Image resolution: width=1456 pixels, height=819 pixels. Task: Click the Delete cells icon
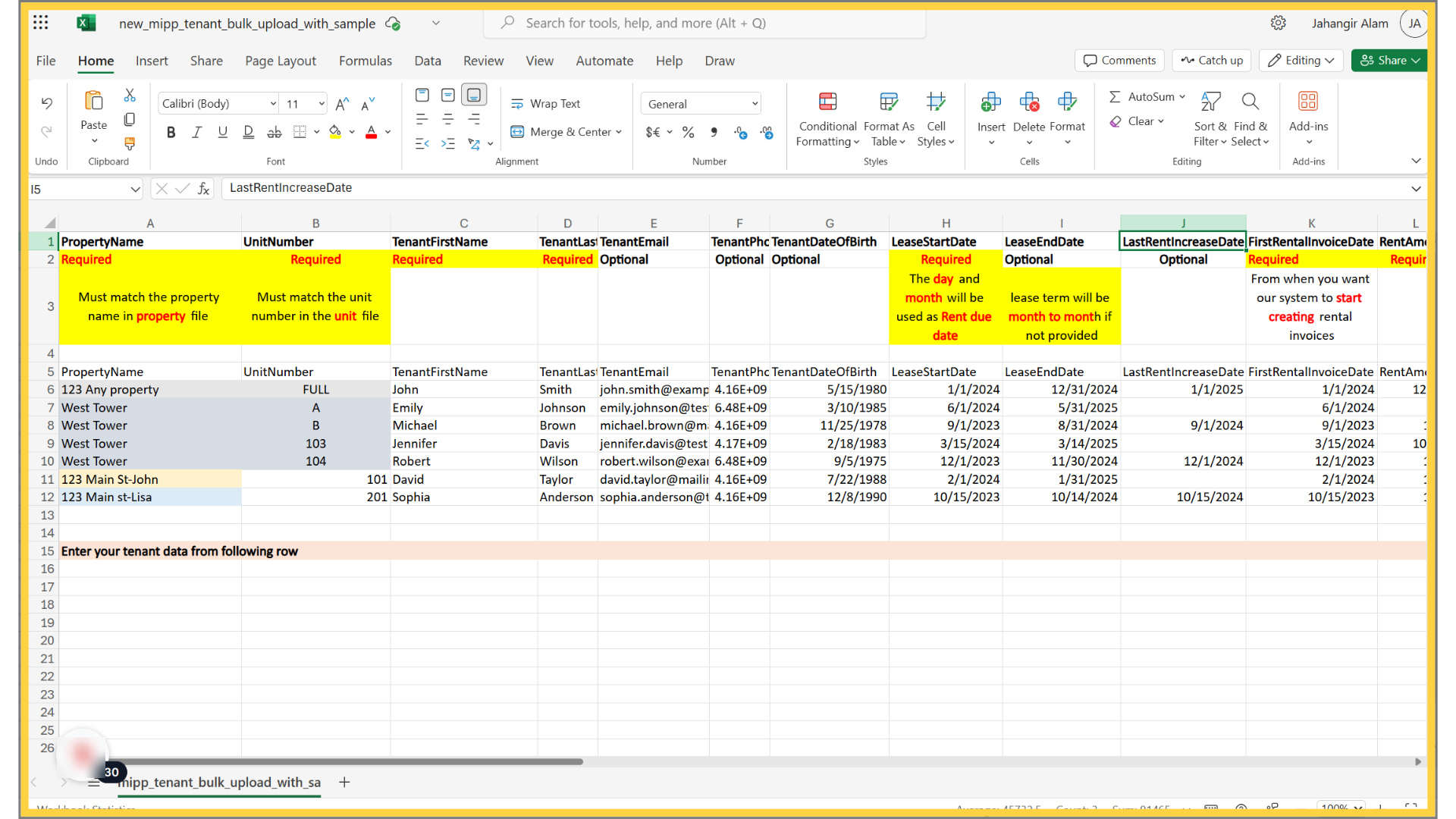(x=1029, y=102)
